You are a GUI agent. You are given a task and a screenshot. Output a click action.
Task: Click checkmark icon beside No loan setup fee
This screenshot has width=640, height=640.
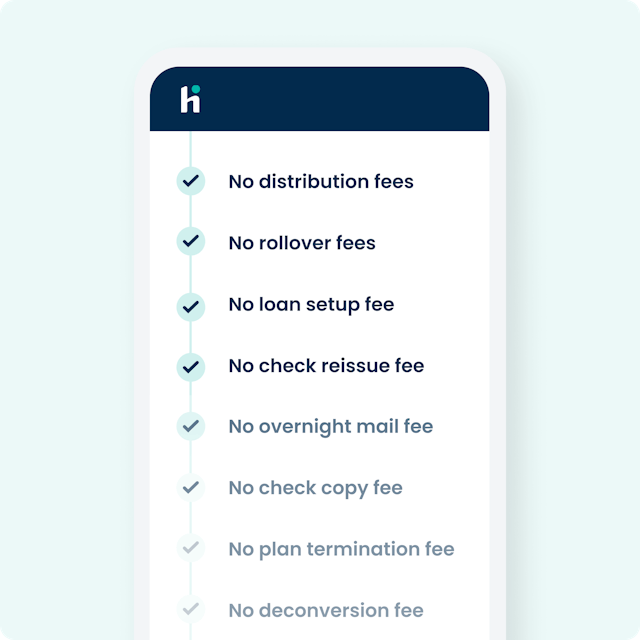click(190, 304)
